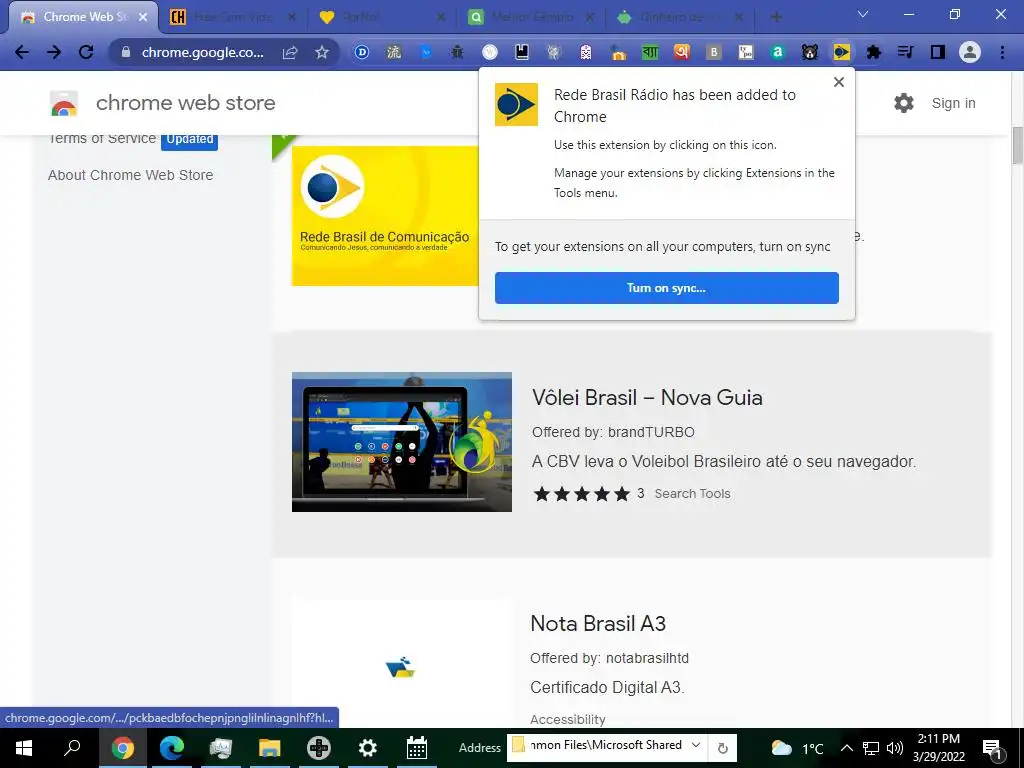The image size is (1024, 768).
Task: Open the gray B extension icon
Action: 714,52
